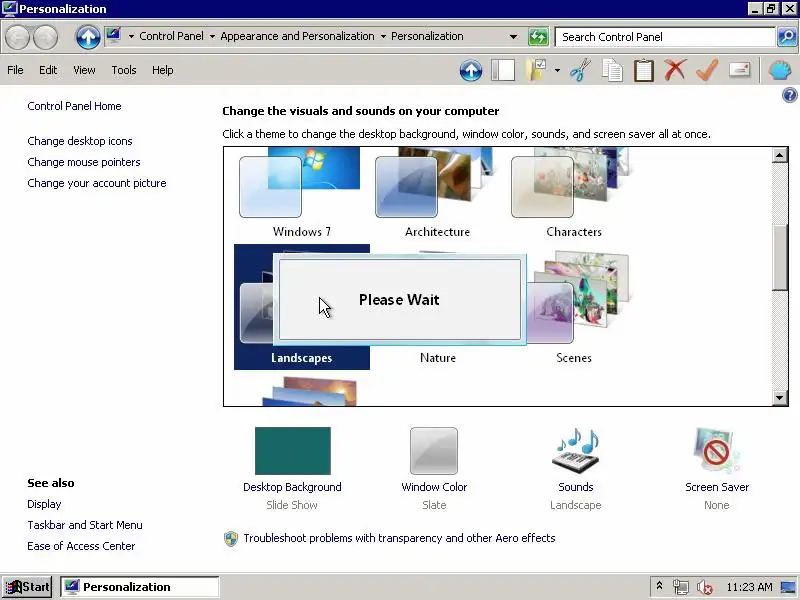Image resolution: width=800 pixels, height=600 pixels.
Task: Open the Display link under See also
Action: point(44,504)
